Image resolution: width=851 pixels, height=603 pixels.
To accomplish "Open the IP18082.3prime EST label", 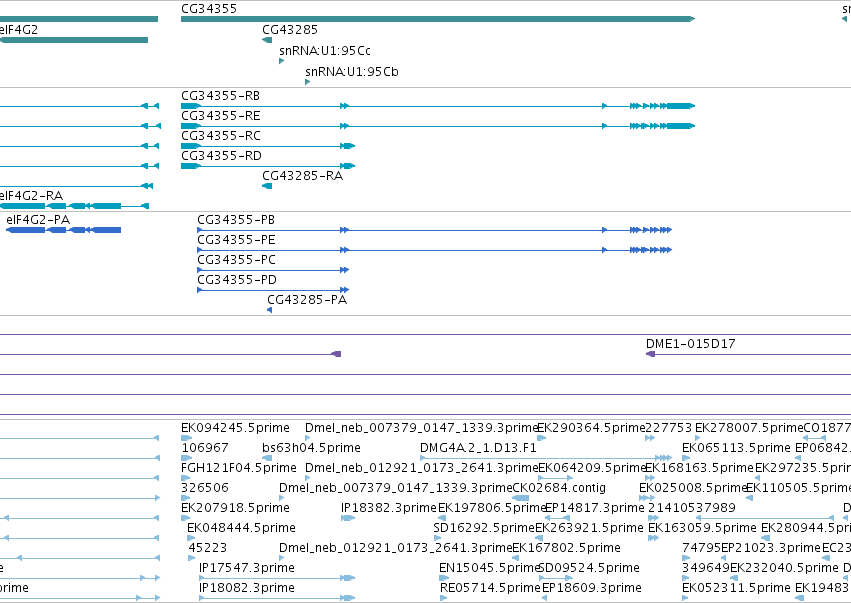I will pos(246,588).
